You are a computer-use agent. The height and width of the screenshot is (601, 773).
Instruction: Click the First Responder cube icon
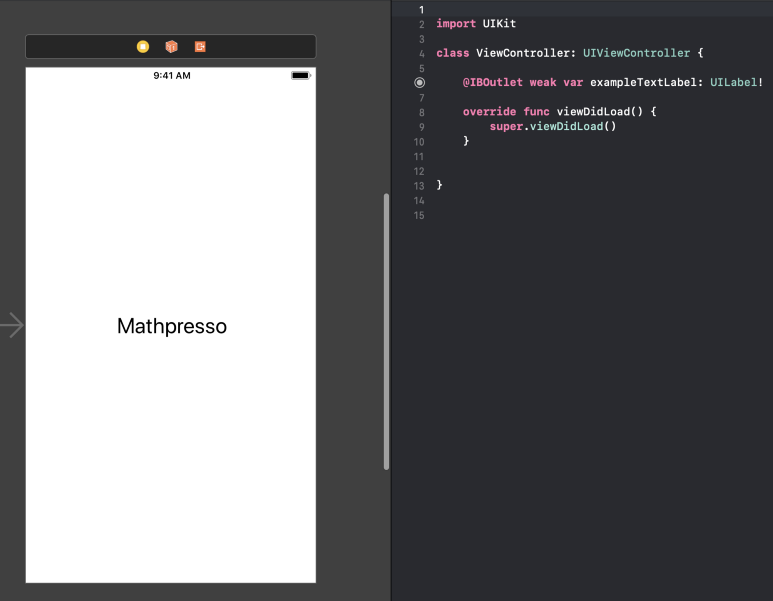point(171,47)
